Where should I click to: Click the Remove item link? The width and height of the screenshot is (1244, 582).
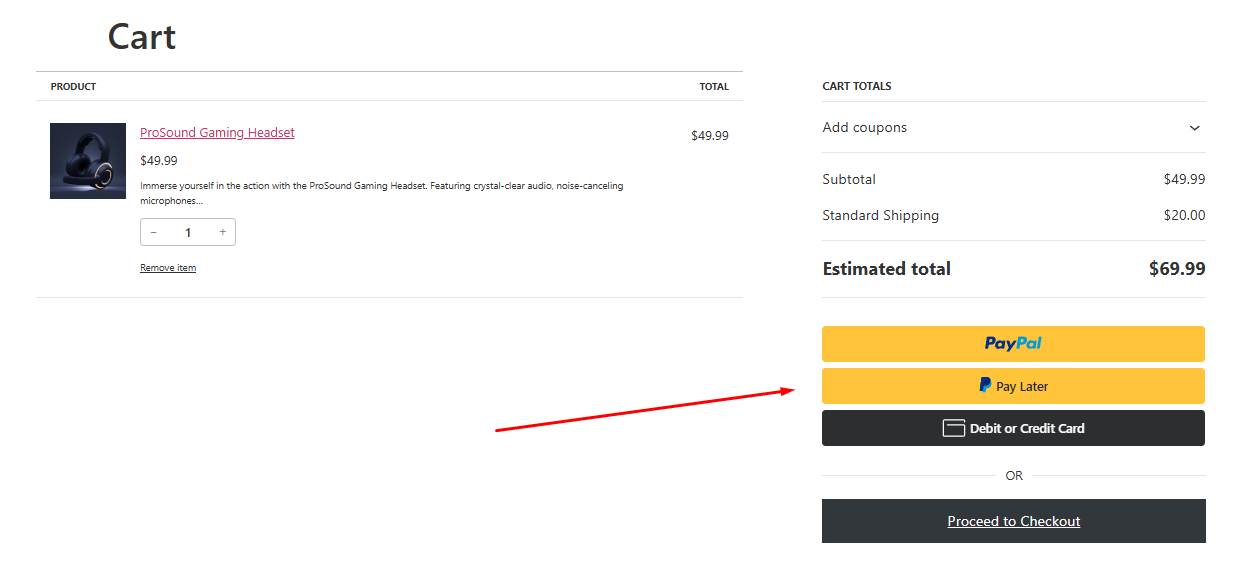168,268
